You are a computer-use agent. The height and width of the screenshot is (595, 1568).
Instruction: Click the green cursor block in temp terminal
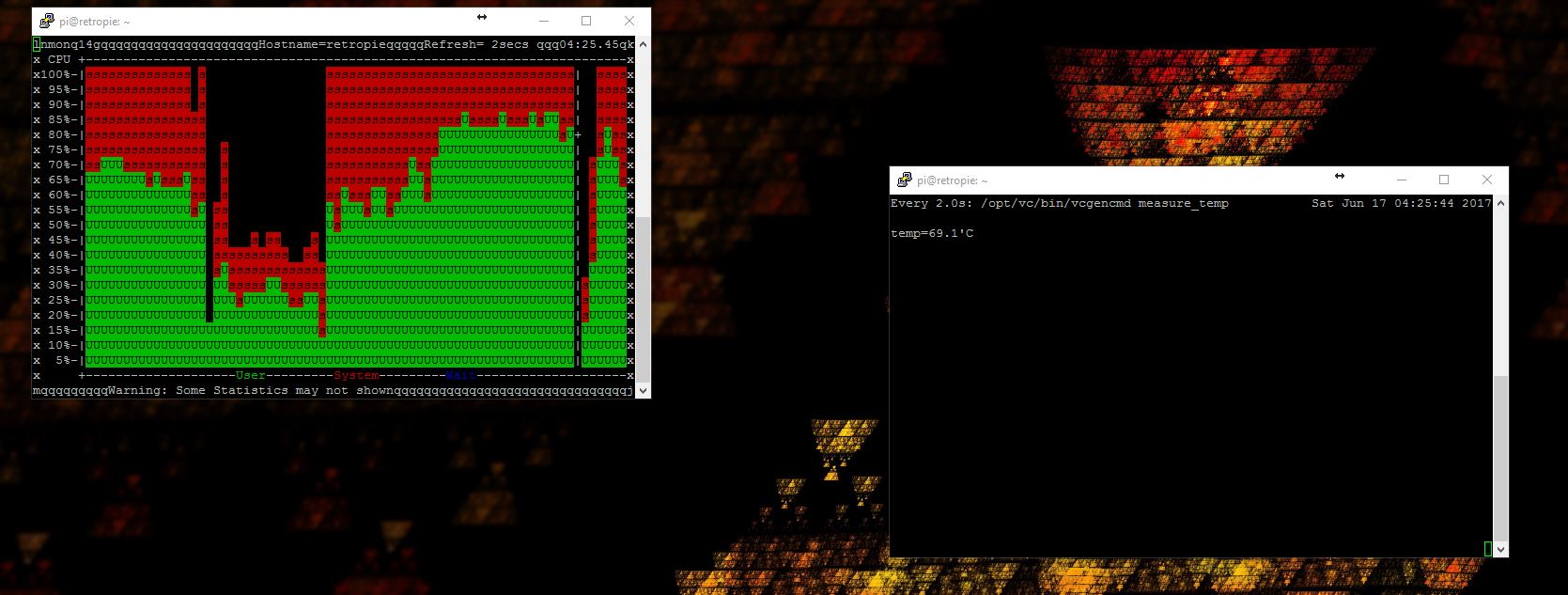pos(1487,548)
